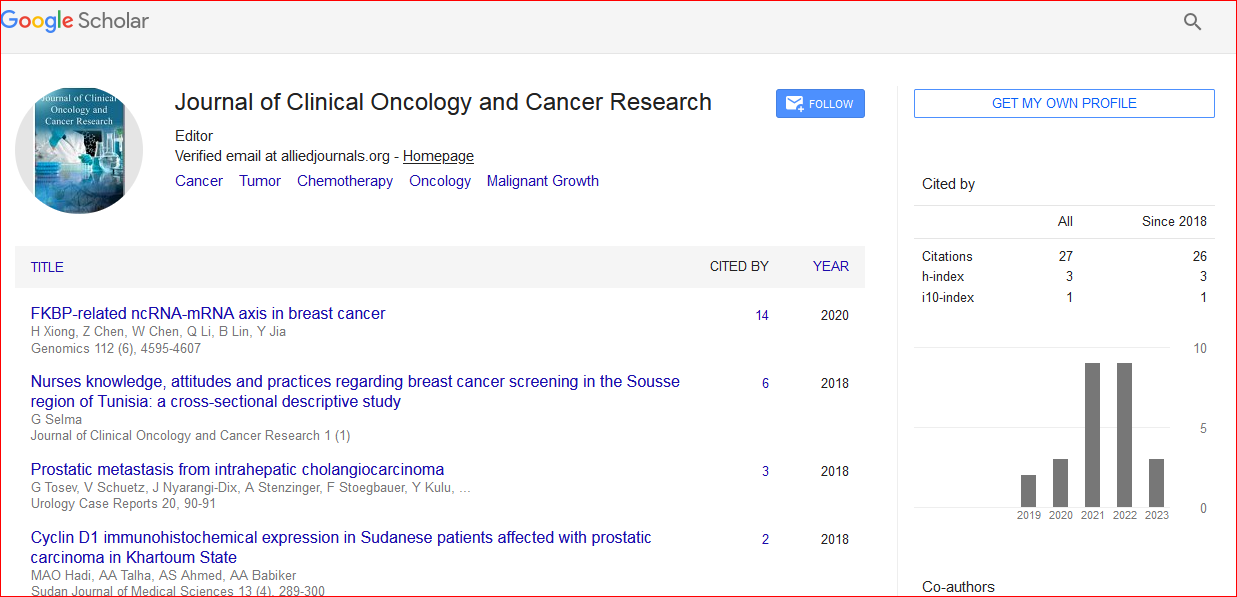Open the Homepage link
This screenshot has height=597, width=1237.
coord(438,156)
